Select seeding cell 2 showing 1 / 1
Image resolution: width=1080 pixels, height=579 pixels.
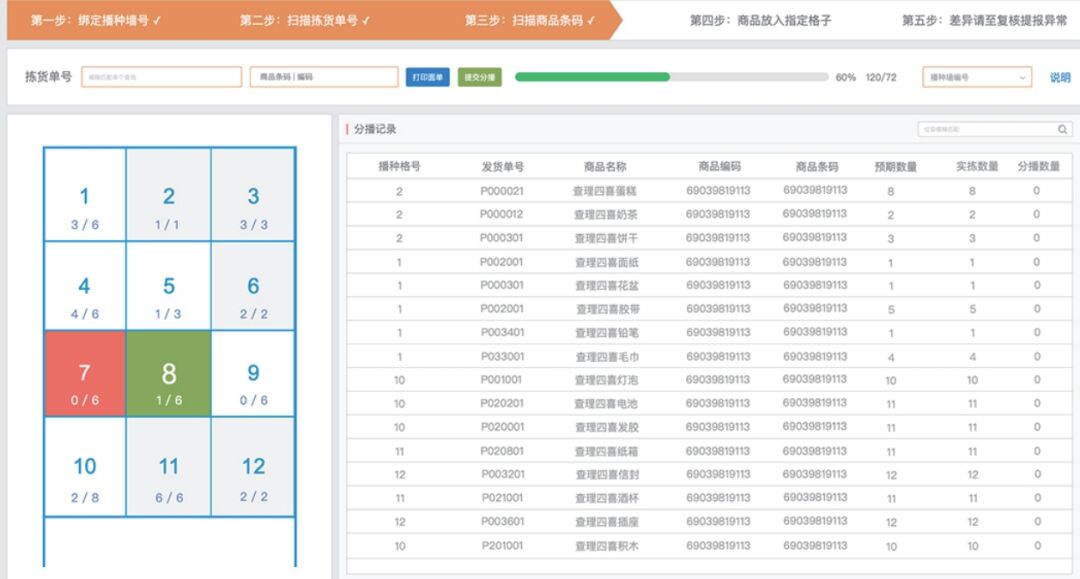point(169,195)
